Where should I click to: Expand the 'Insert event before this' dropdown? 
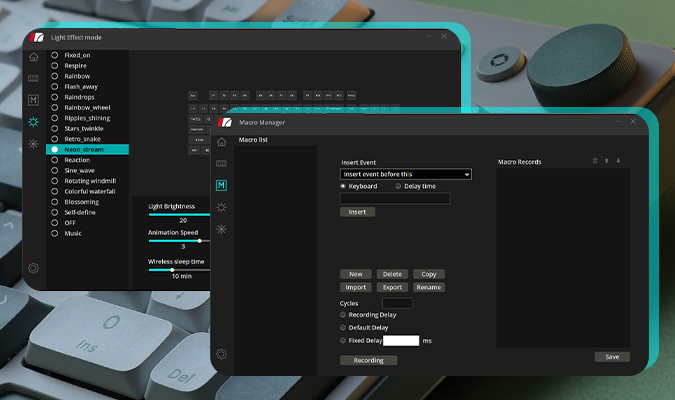pos(405,174)
